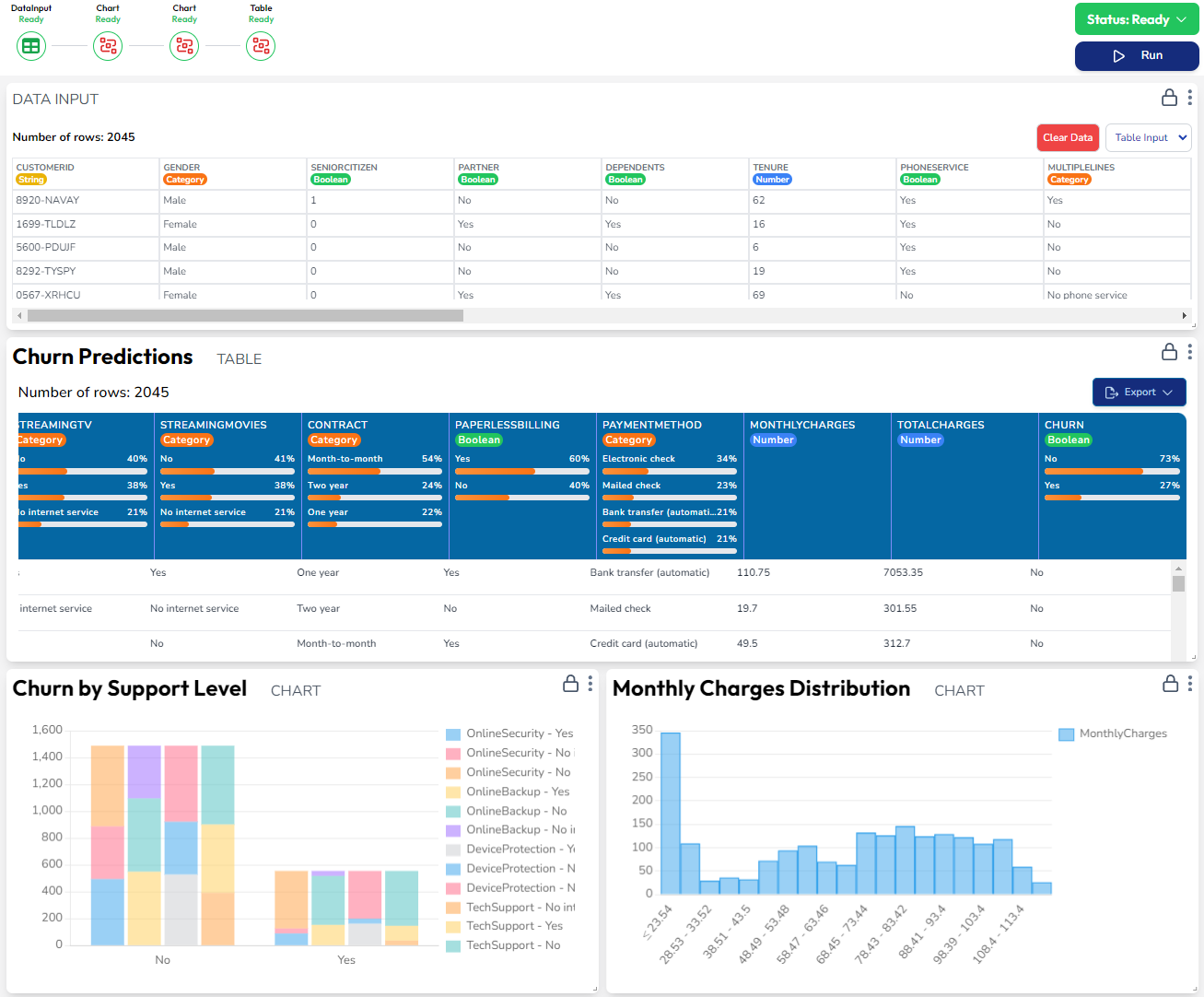Click the right arrow of data table scrollbar
The width and height of the screenshot is (1204, 997).
1185,315
